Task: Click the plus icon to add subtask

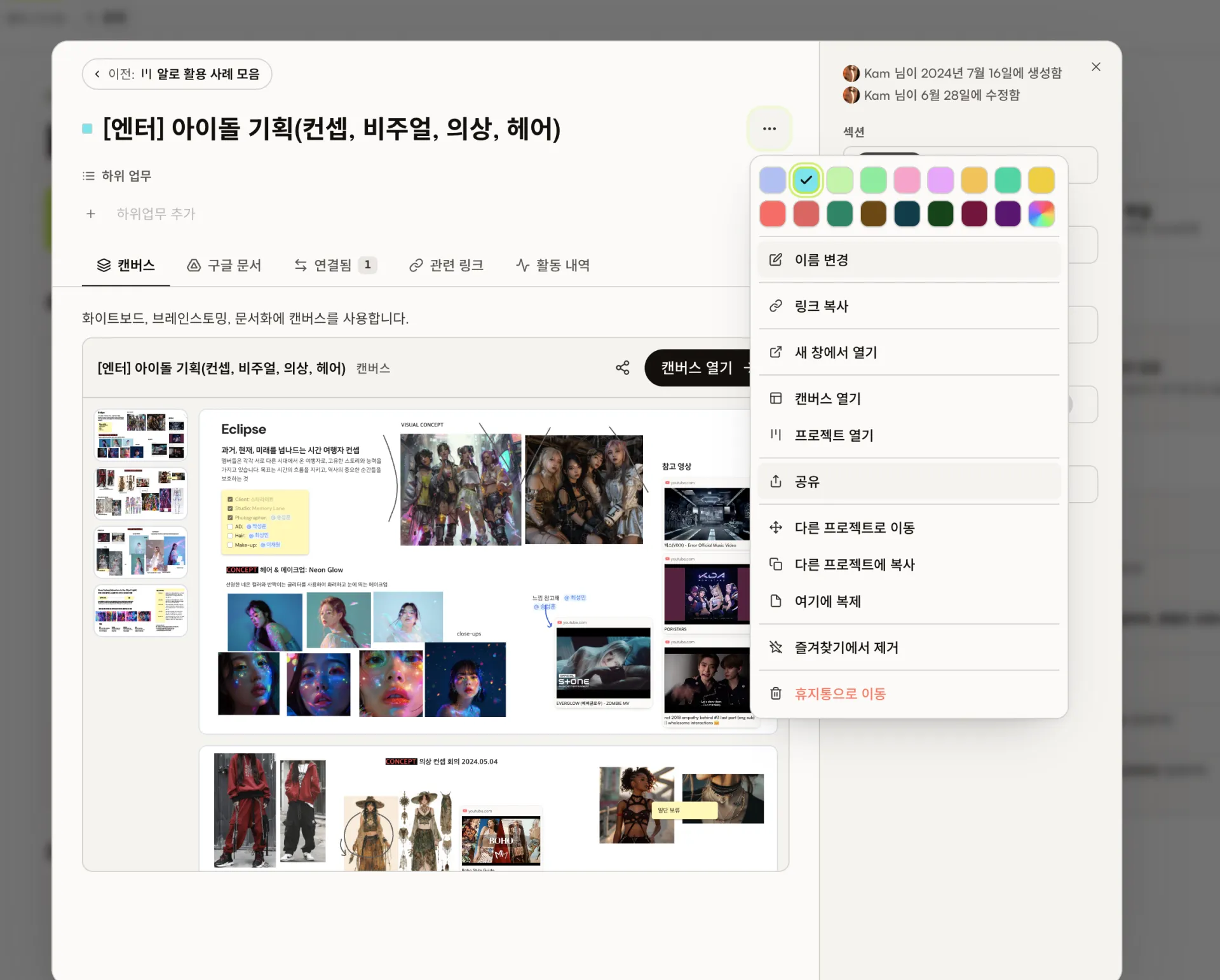Action: tap(91, 214)
